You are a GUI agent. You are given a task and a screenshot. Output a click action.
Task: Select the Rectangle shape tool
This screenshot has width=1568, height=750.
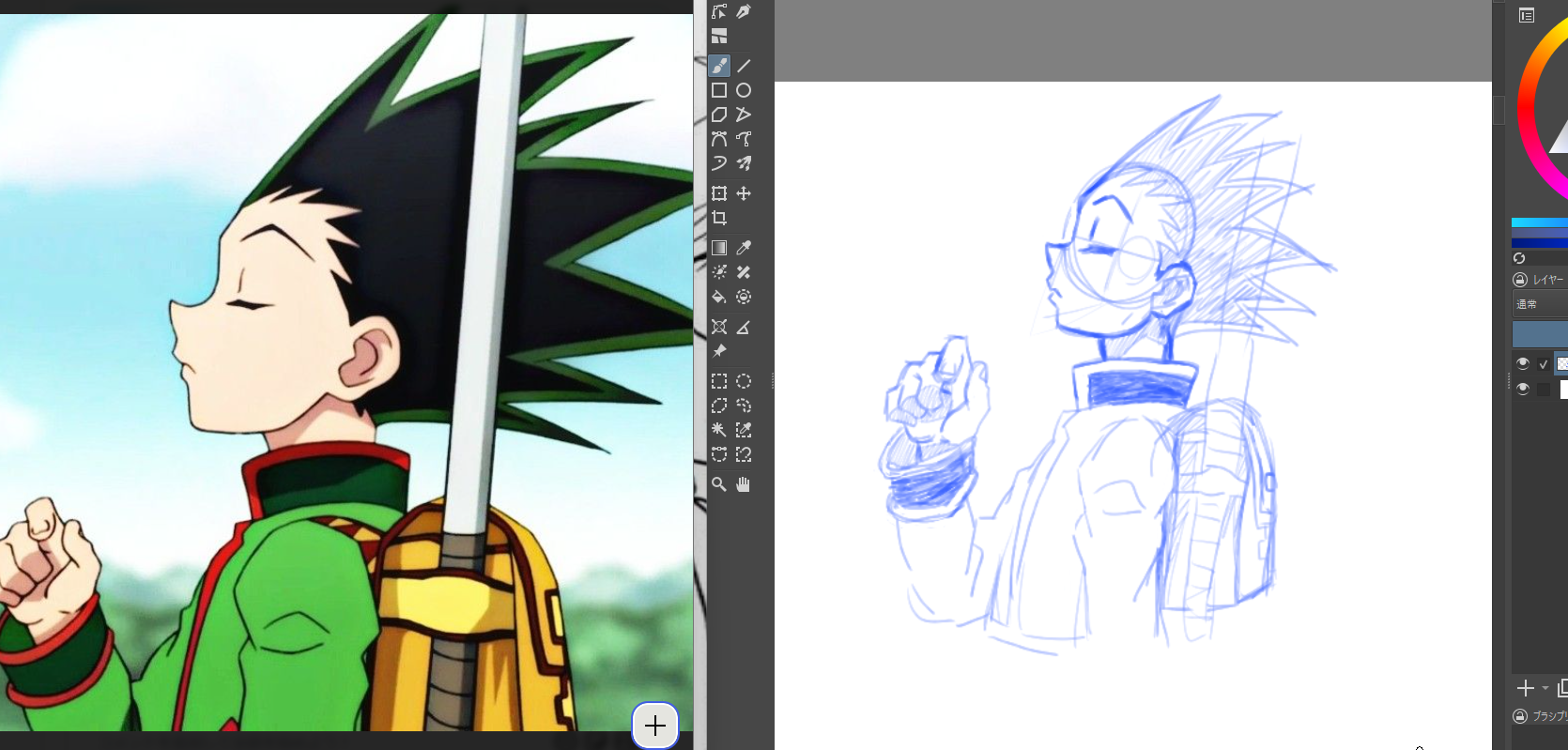(x=719, y=90)
